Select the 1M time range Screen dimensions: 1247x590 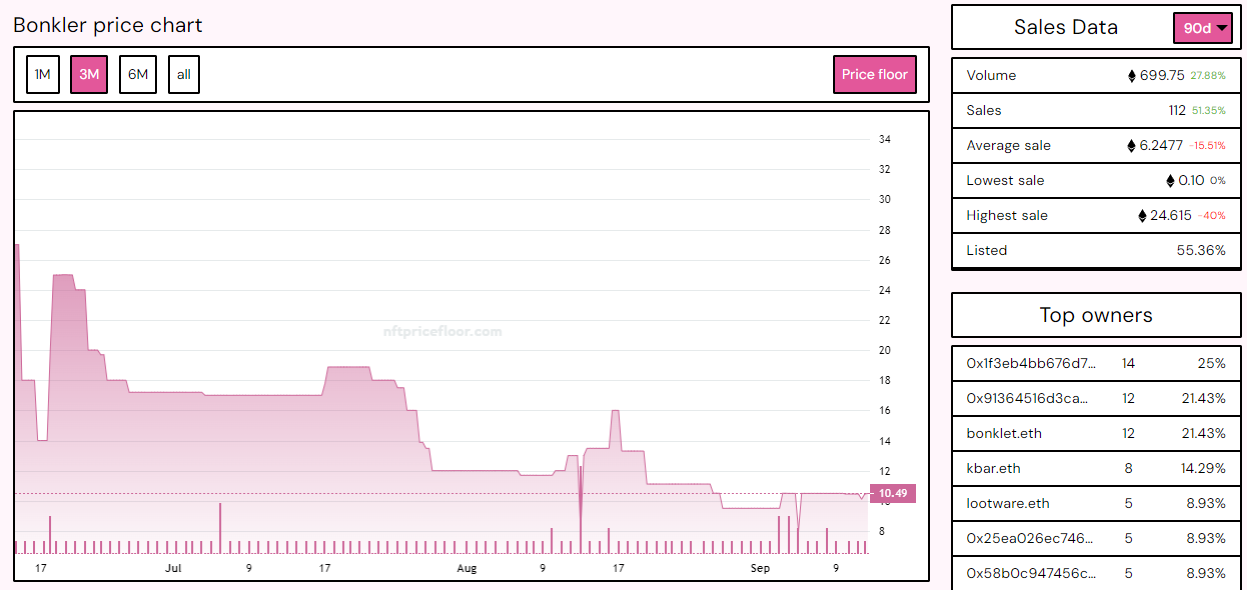[43, 74]
